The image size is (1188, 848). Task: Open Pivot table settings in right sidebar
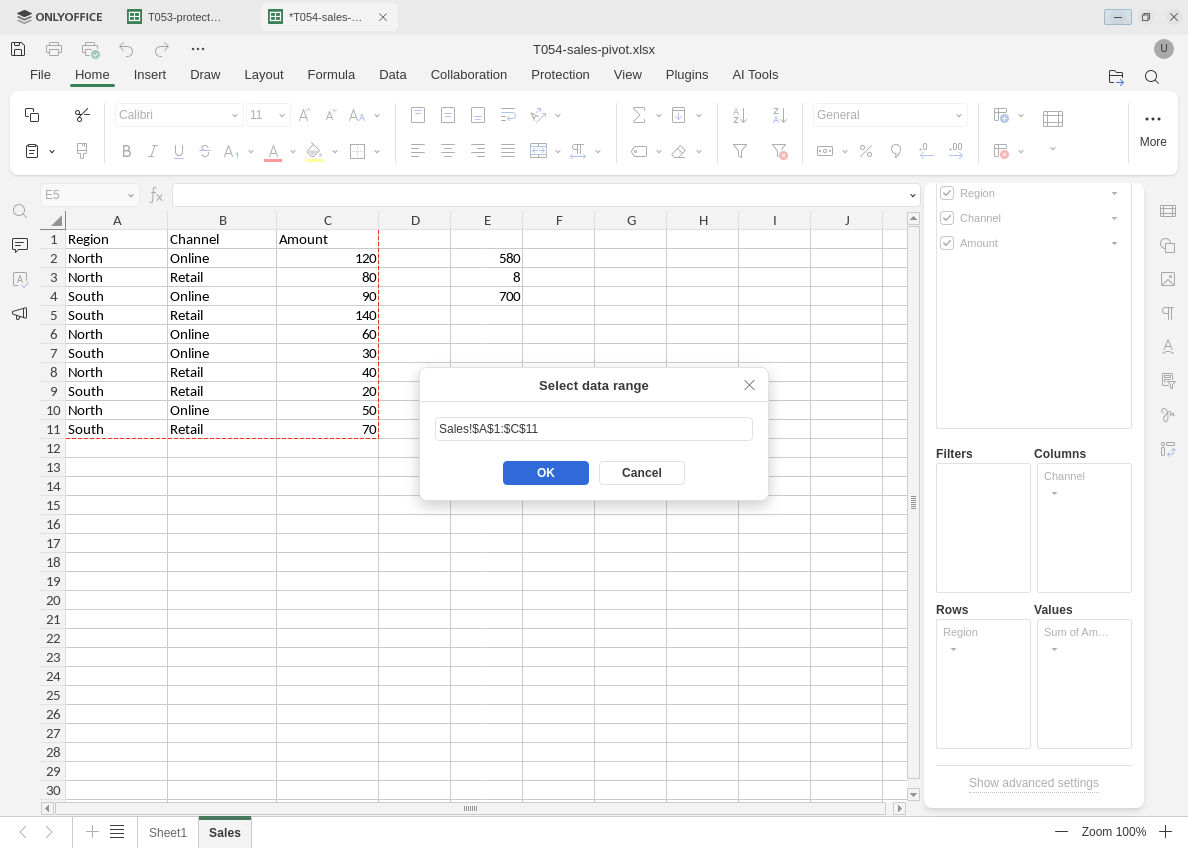pyautogui.click(x=1168, y=449)
